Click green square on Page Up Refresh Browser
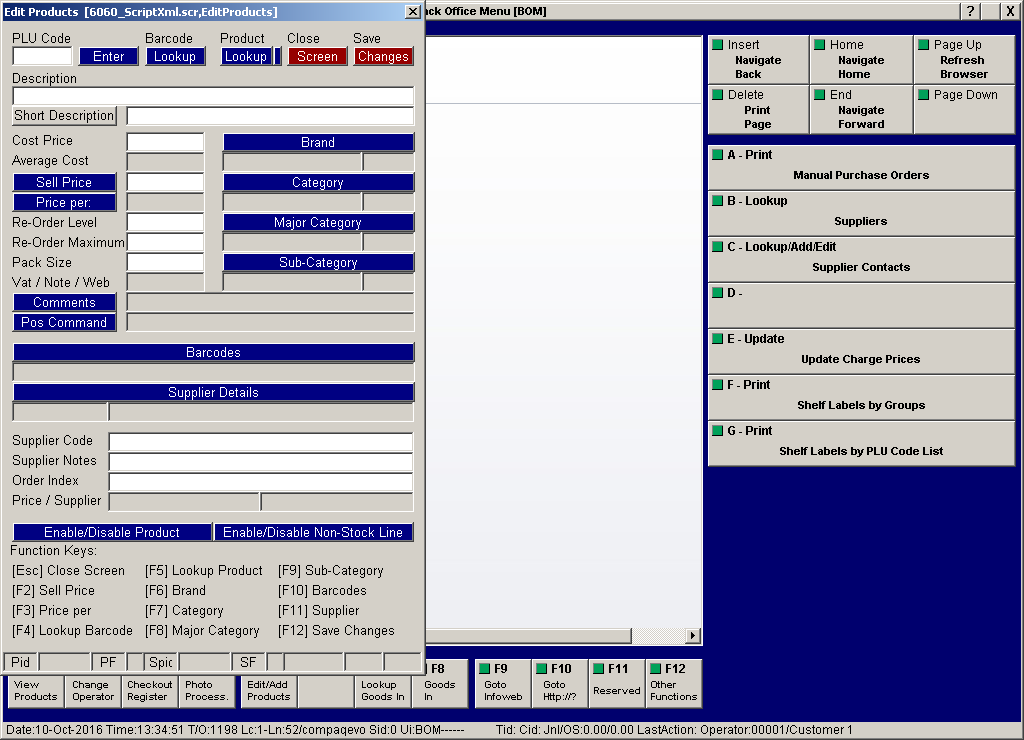The height and width of the screenshot is (740, 1024). (x=923, y=44)
